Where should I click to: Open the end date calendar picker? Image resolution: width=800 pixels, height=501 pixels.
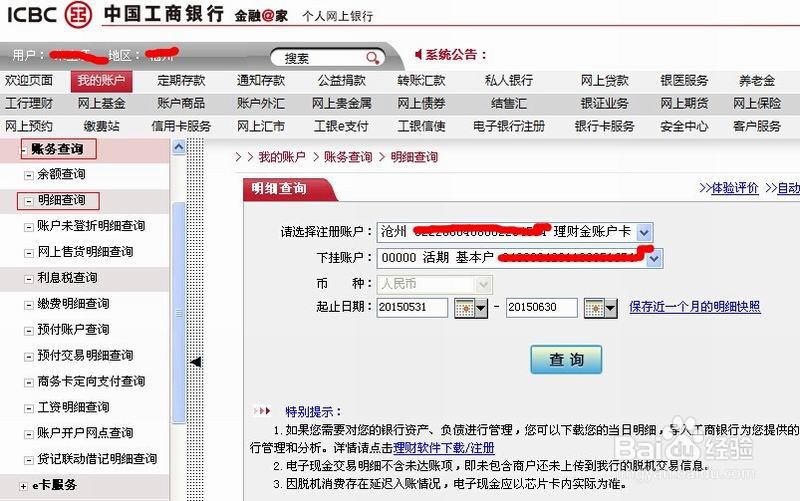pyautogui.click(x=601, y=308)
